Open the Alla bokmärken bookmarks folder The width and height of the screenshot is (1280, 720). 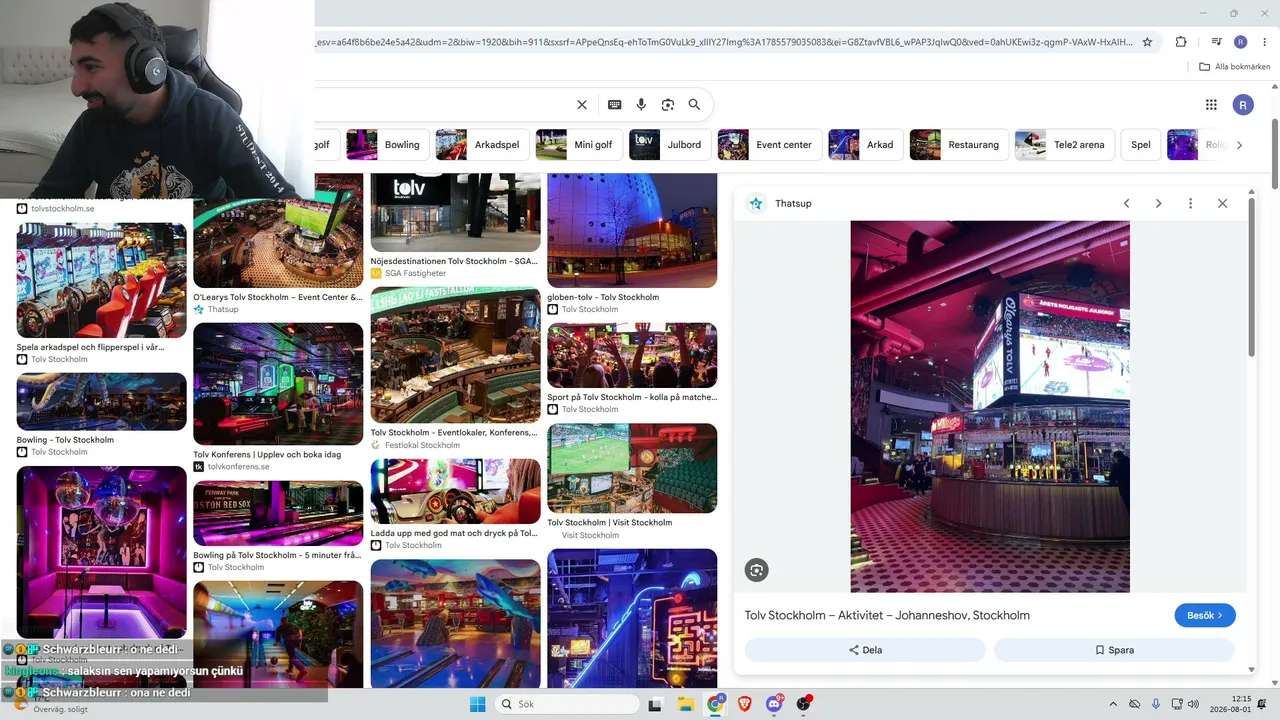click(1235, 67)
